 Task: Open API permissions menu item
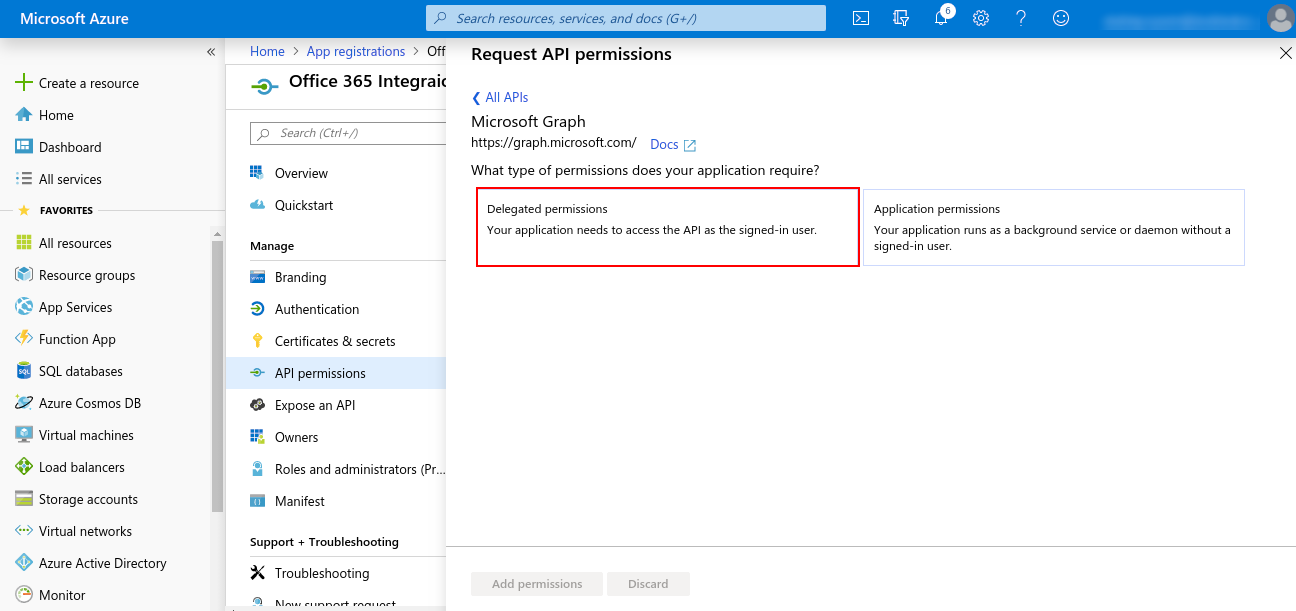[x=320, y=373]
